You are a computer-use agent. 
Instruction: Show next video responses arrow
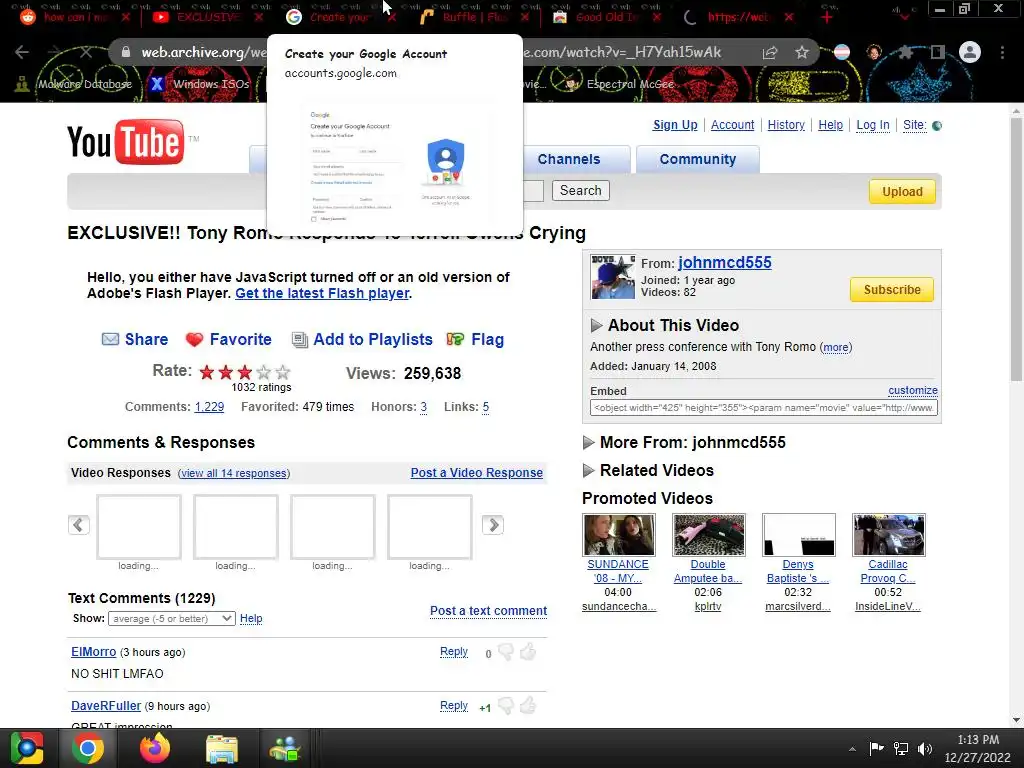click(493, 524)
